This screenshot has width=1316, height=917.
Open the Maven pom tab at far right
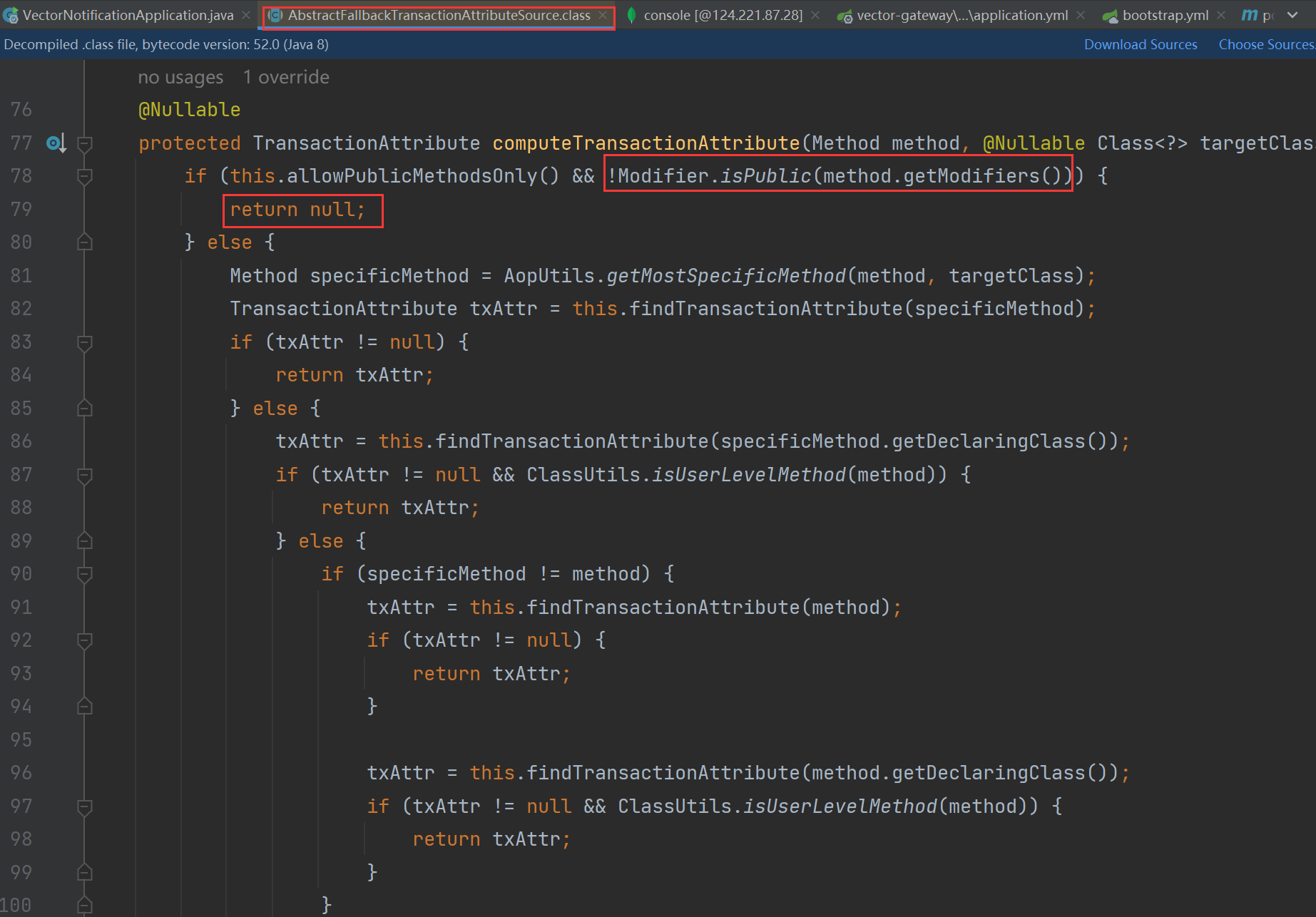(1259, 15)
